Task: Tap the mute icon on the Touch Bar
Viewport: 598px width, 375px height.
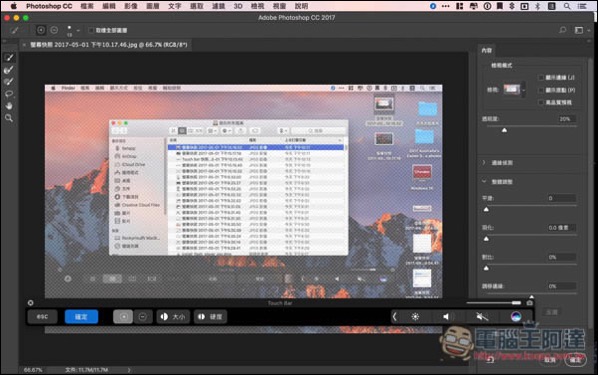Action: click(x=482, y=317)
